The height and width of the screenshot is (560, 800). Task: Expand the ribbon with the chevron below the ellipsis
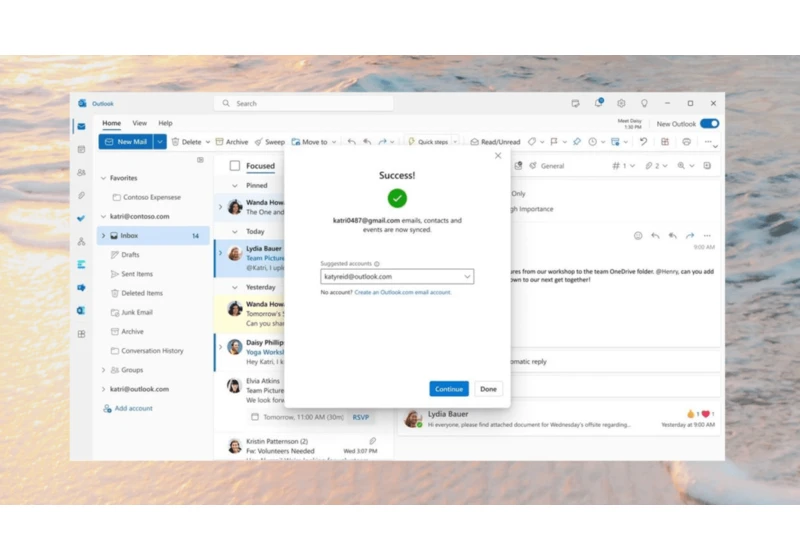click(x=715, y=147)
